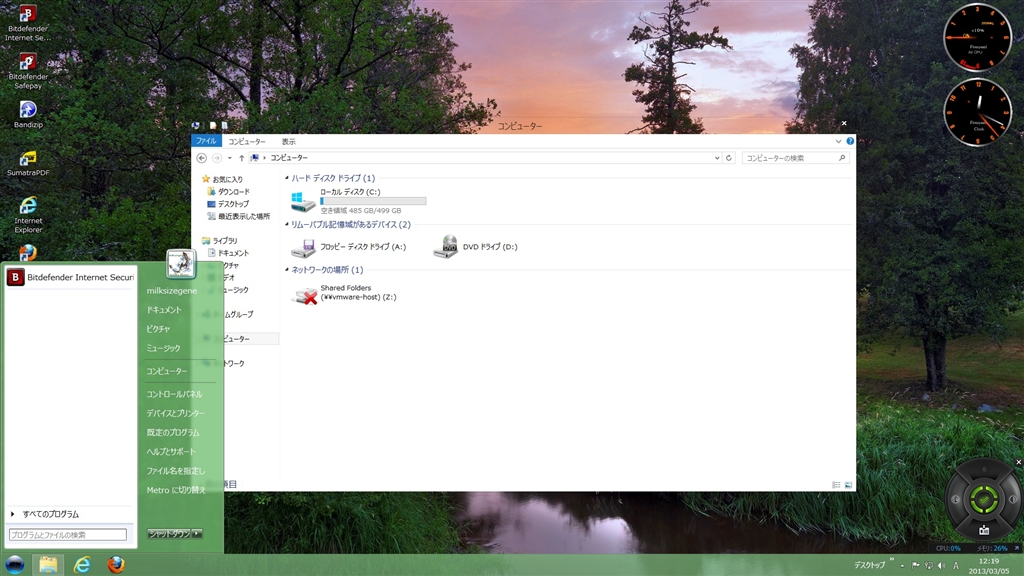
Task: Click Bitdefender widget center status ring
Action: click(984, 500)
